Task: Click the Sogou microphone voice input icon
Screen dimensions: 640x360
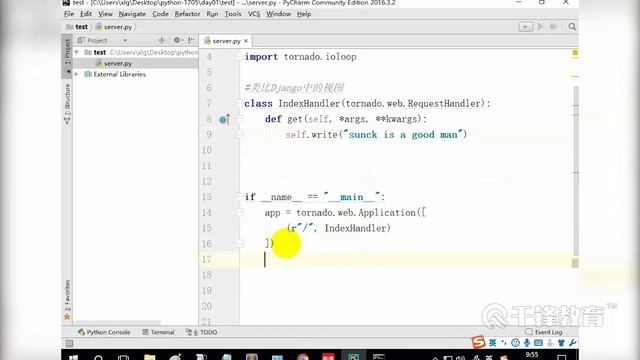Action: tap(527, 343)
